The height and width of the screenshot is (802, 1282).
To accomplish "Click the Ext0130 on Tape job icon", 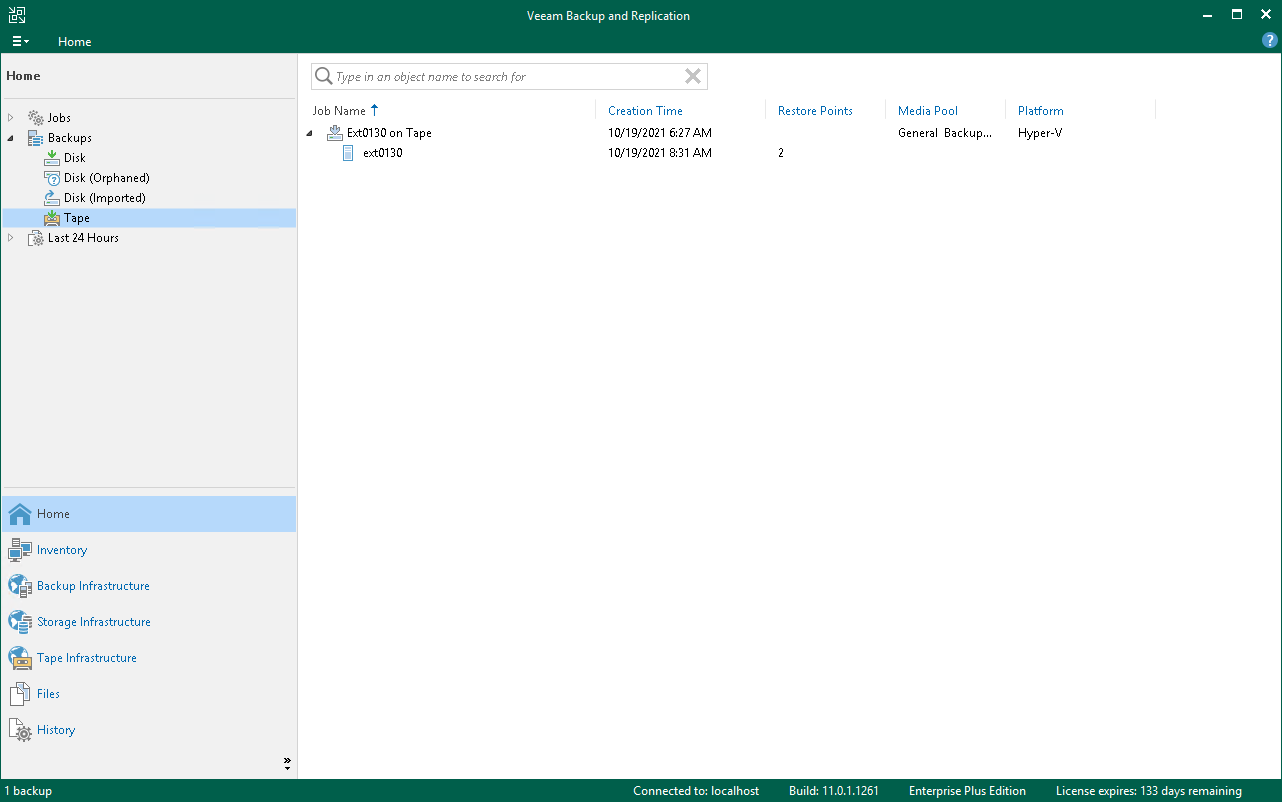I will click(334, 133).
